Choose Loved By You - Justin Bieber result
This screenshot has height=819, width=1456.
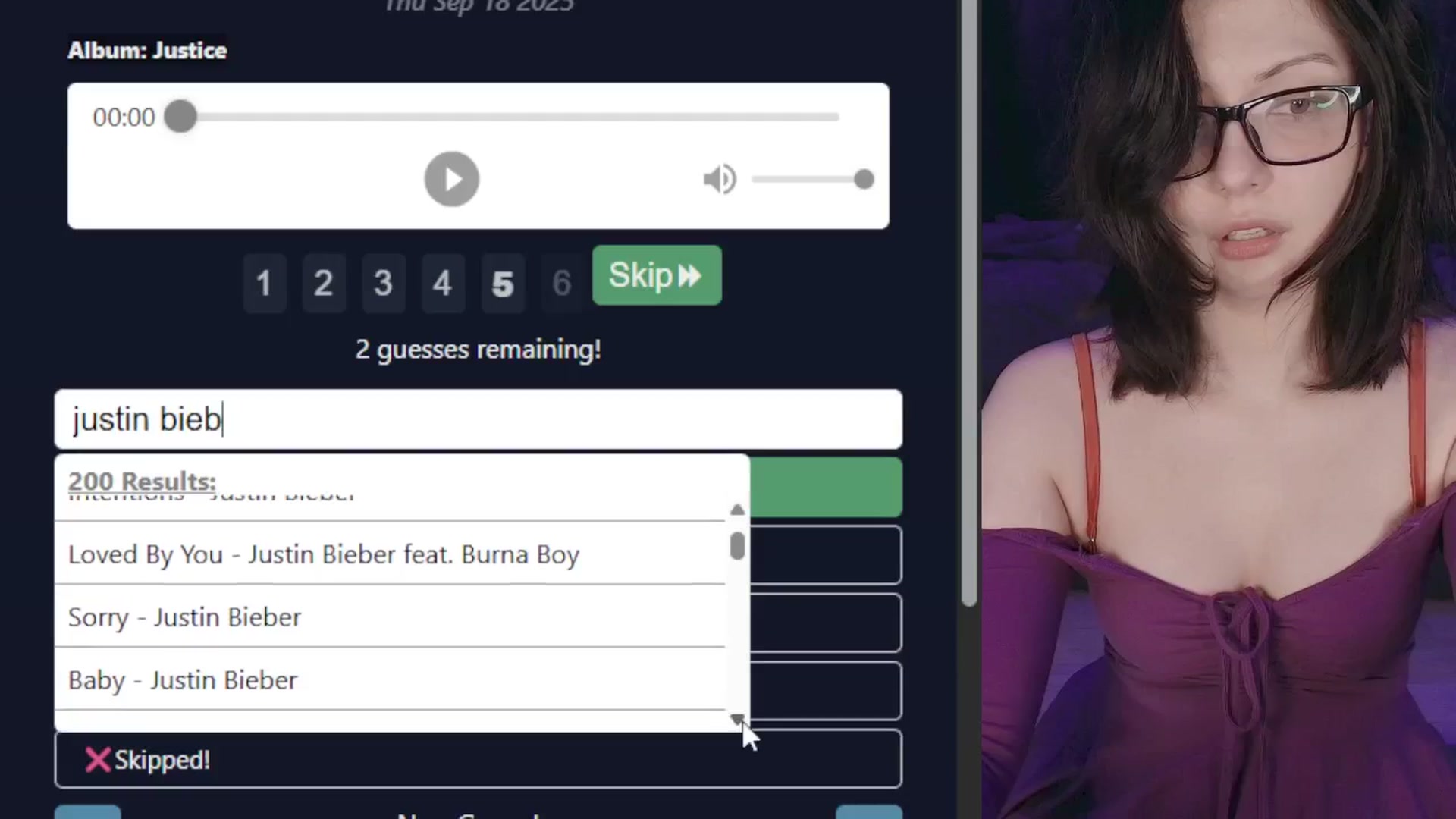(x=390, y=554)
